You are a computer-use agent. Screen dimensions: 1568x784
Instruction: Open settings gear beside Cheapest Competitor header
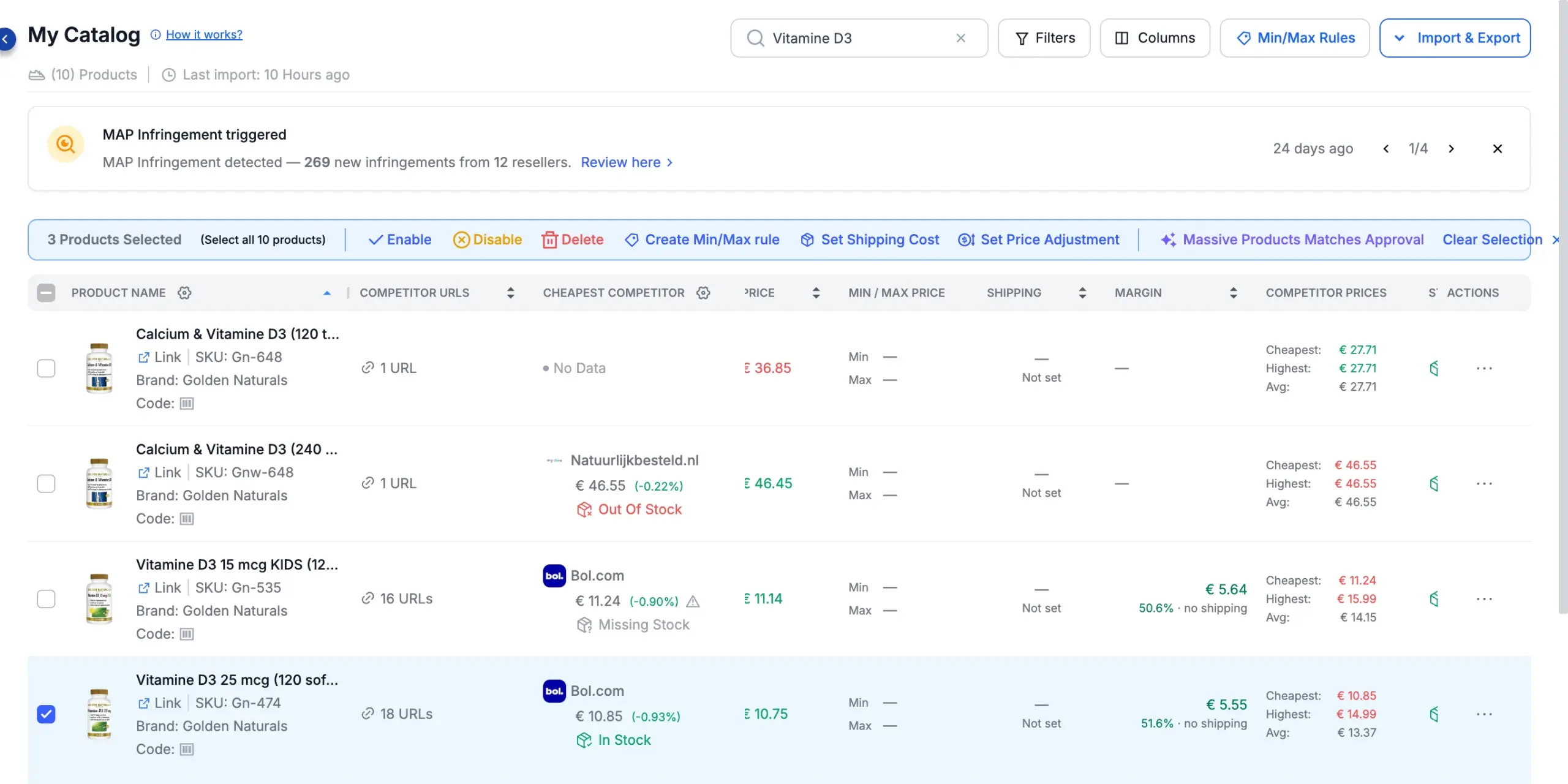coord(703,293)
